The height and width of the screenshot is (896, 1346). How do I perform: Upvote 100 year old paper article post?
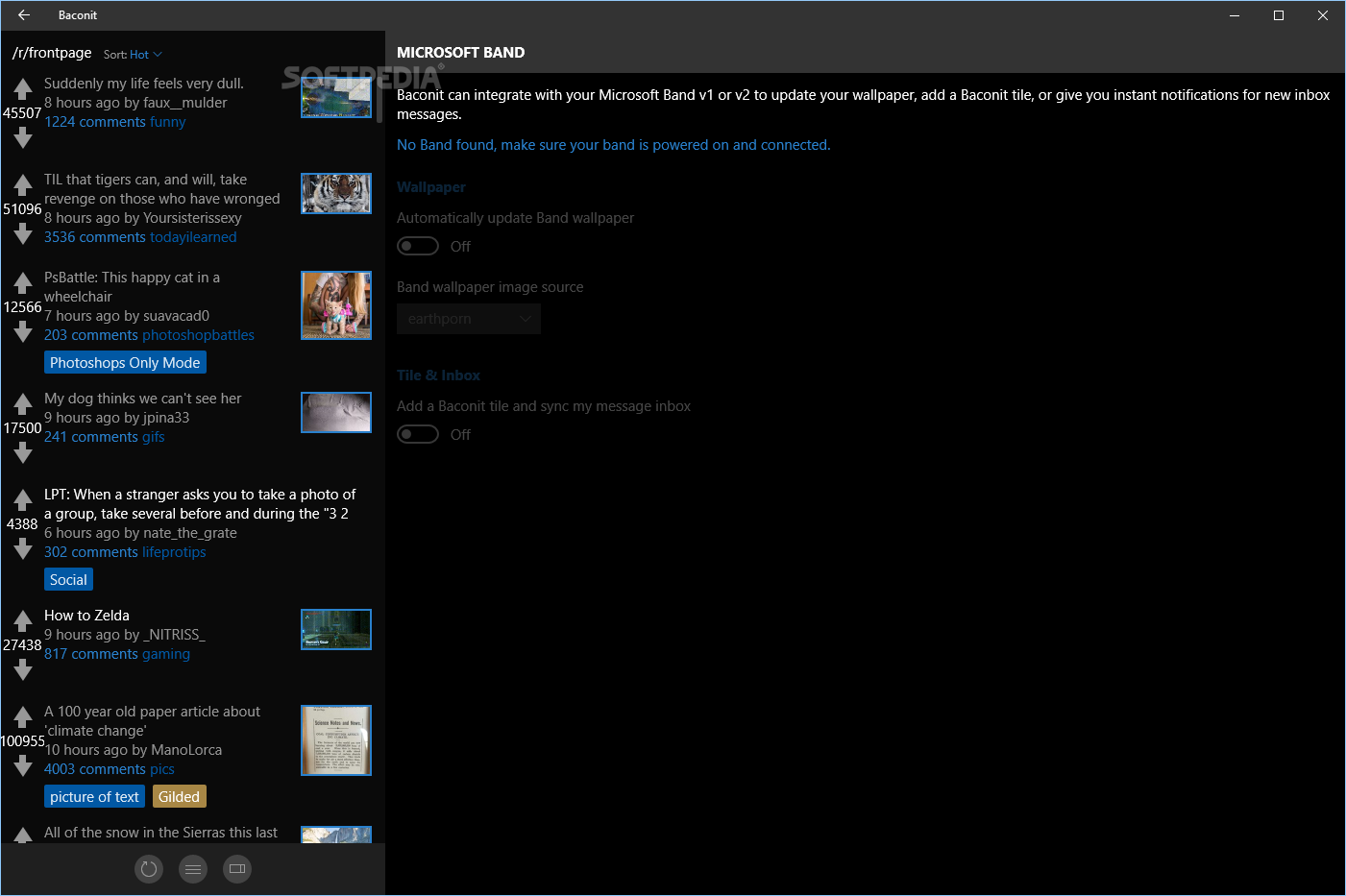23,717
